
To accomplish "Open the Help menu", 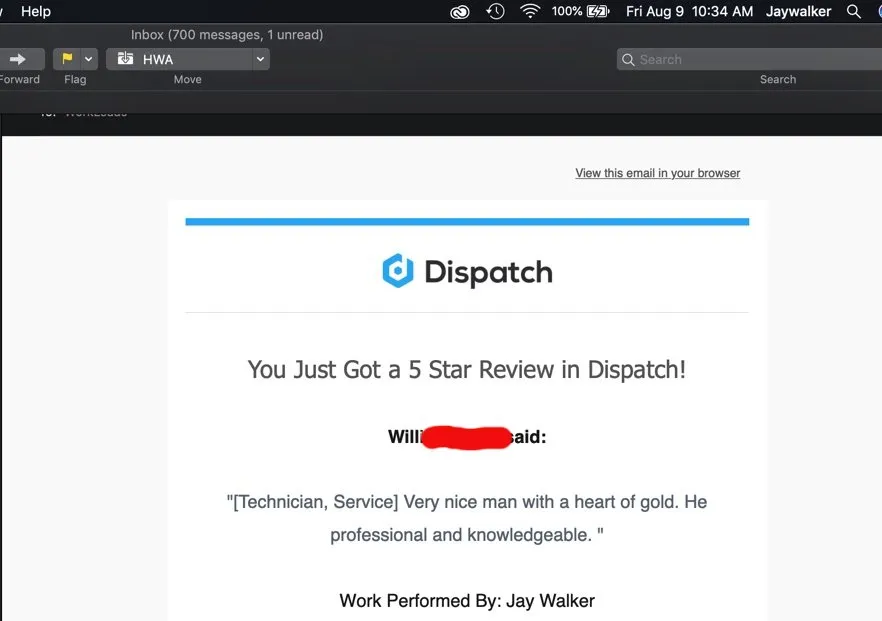I will [x=36, y=11].
